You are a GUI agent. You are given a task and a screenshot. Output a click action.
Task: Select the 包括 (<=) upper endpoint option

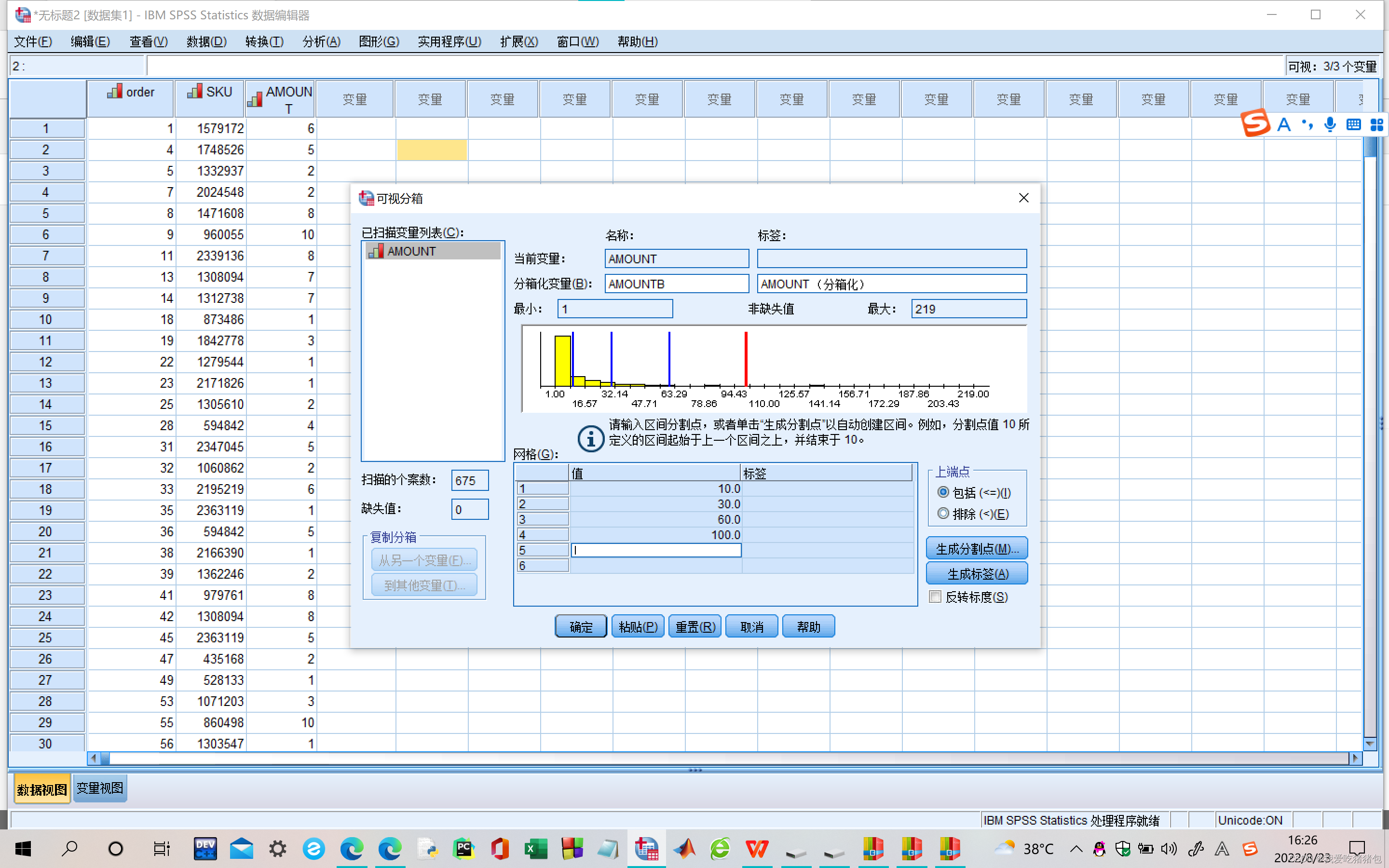pyautogui.click(x=943, y=492)
